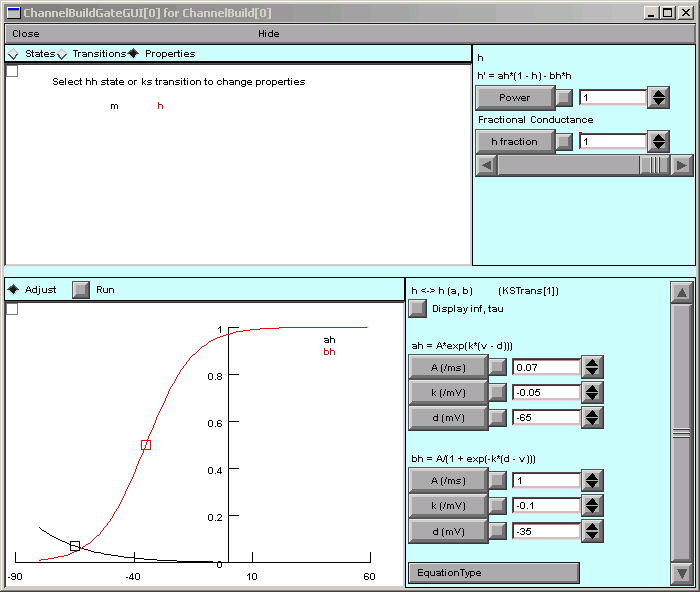The width and height of the screenshot is (700, 592).
Task: Click the small square beside ah k (/mV) button
Action: (498, 392)
